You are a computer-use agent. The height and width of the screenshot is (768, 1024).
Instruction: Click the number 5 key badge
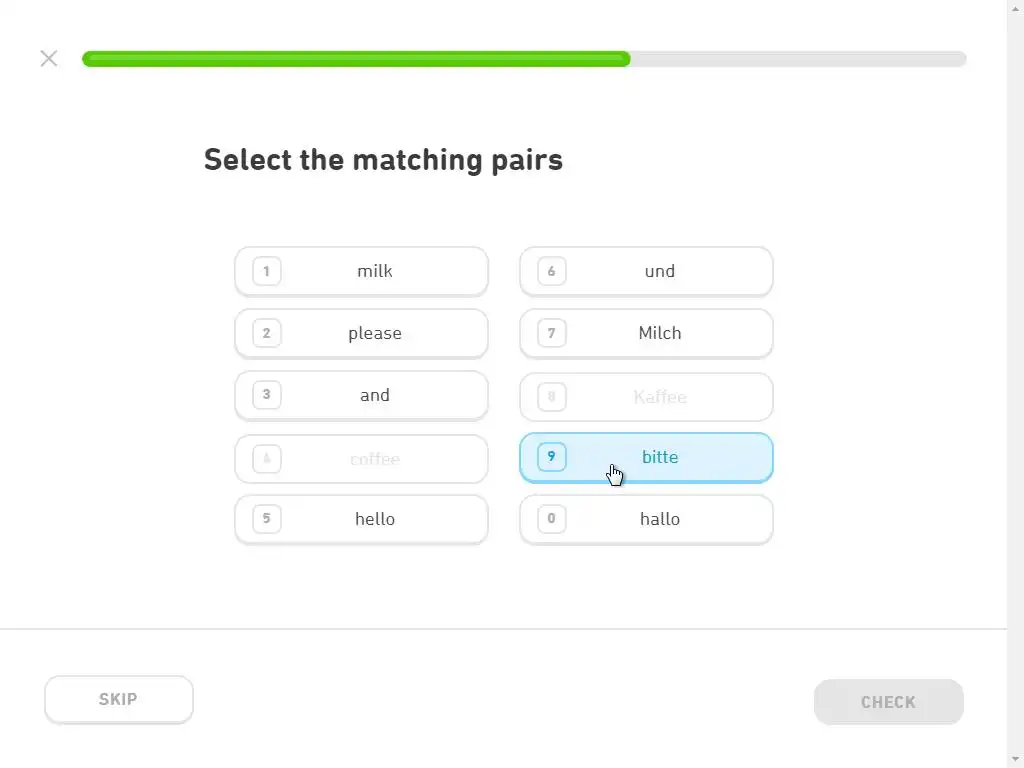(x=267, y=519)
